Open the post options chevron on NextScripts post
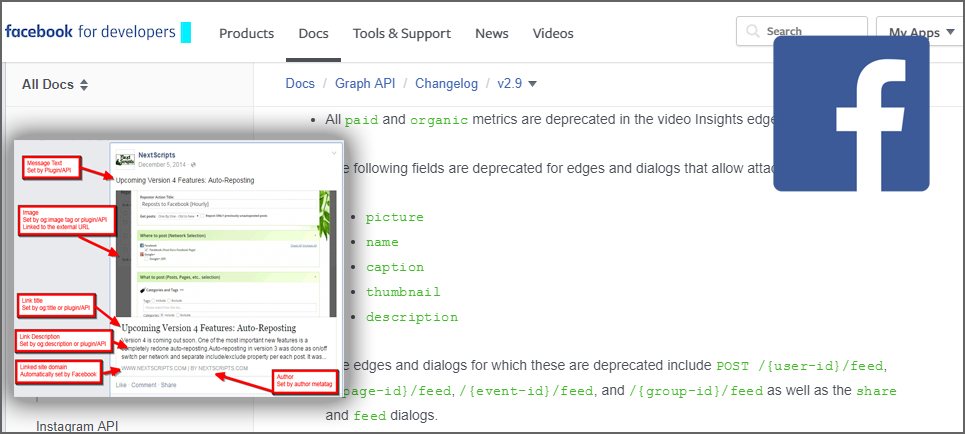Screen dimensions: 965x434 [x=334, y=152]
